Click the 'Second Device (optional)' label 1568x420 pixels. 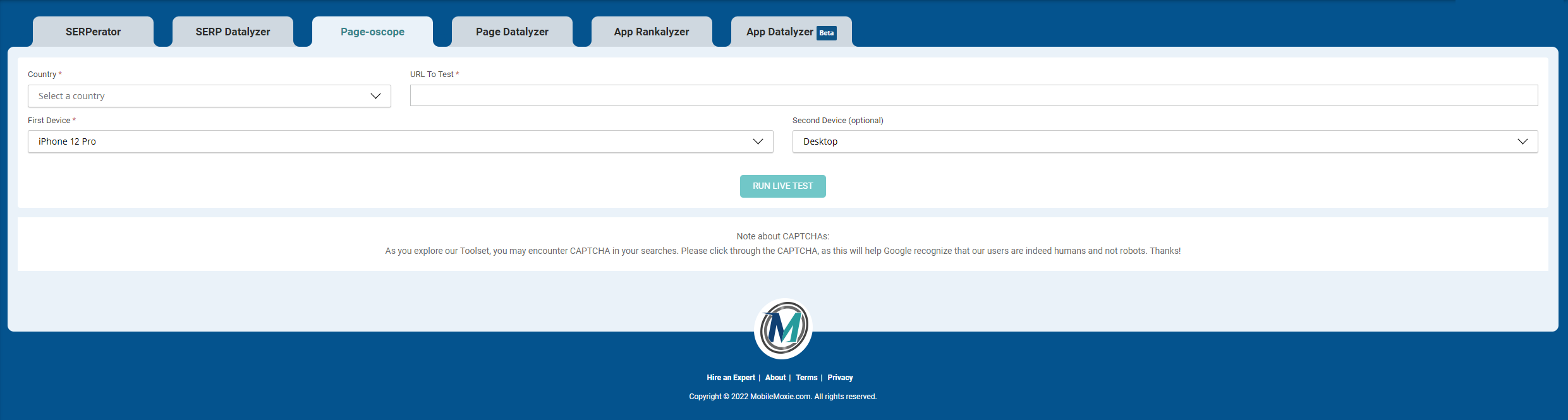[838, 121]
